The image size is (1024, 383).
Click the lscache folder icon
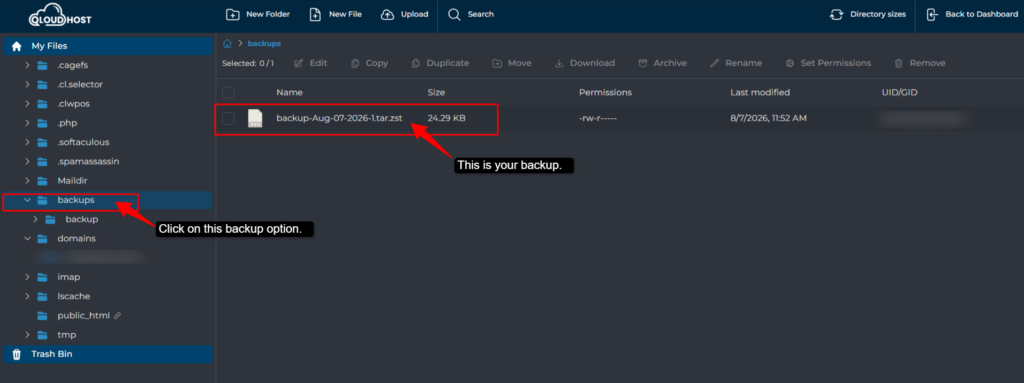[x=42, y=296]
